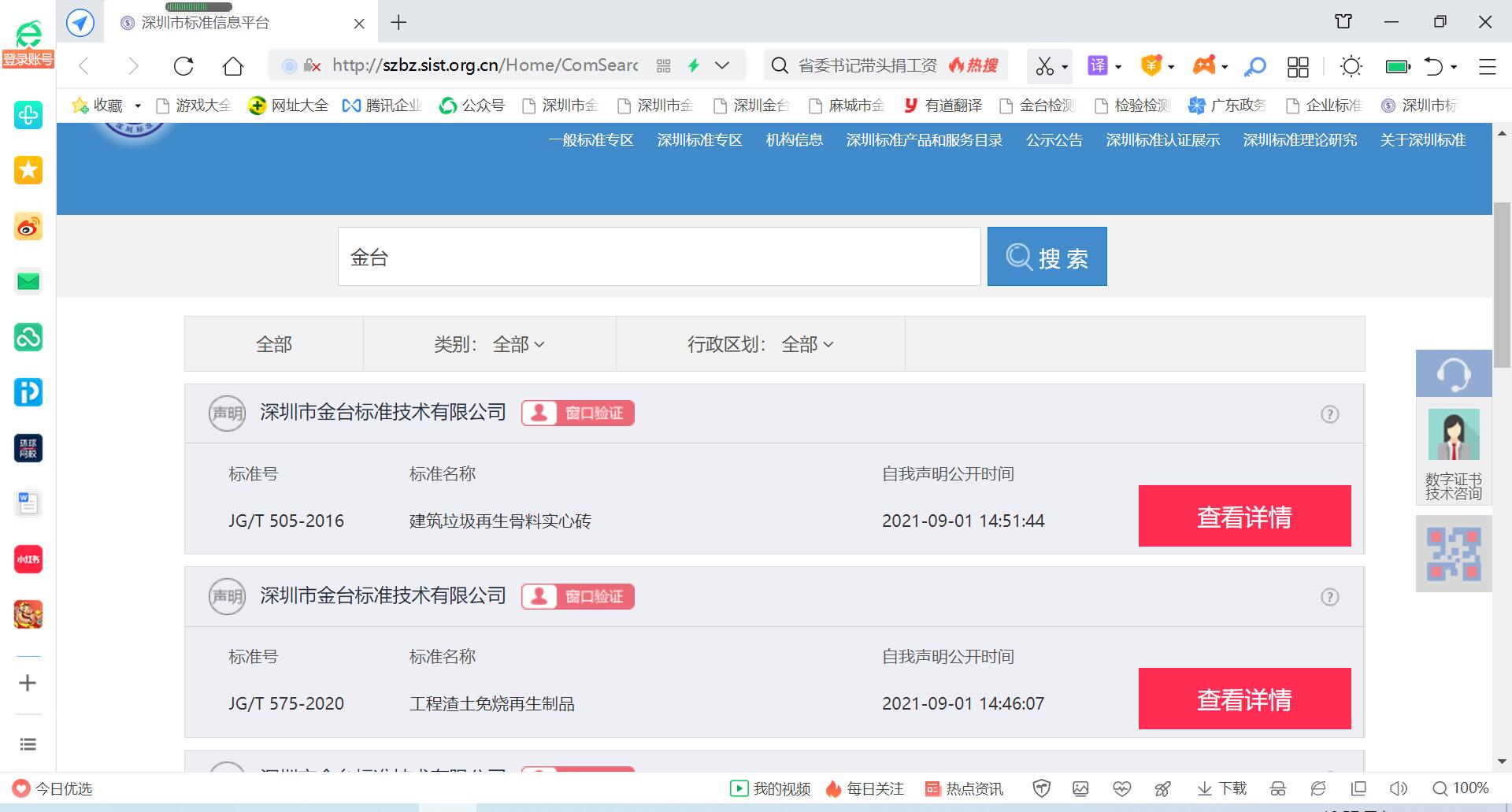The height and width of the screenshot is (812, 1512).
Task: Click help icon on JG/T 575-2020 card
Action: point(1330,597)
